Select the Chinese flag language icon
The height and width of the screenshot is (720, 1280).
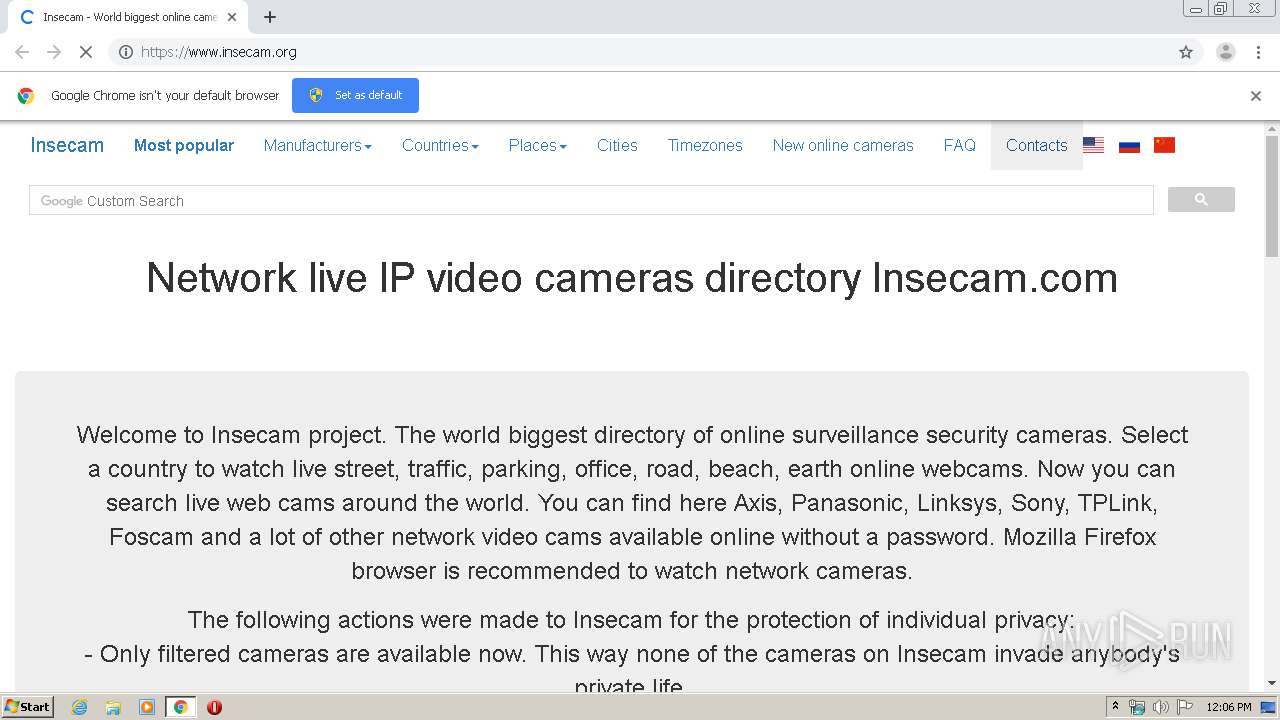(1164, 145)
